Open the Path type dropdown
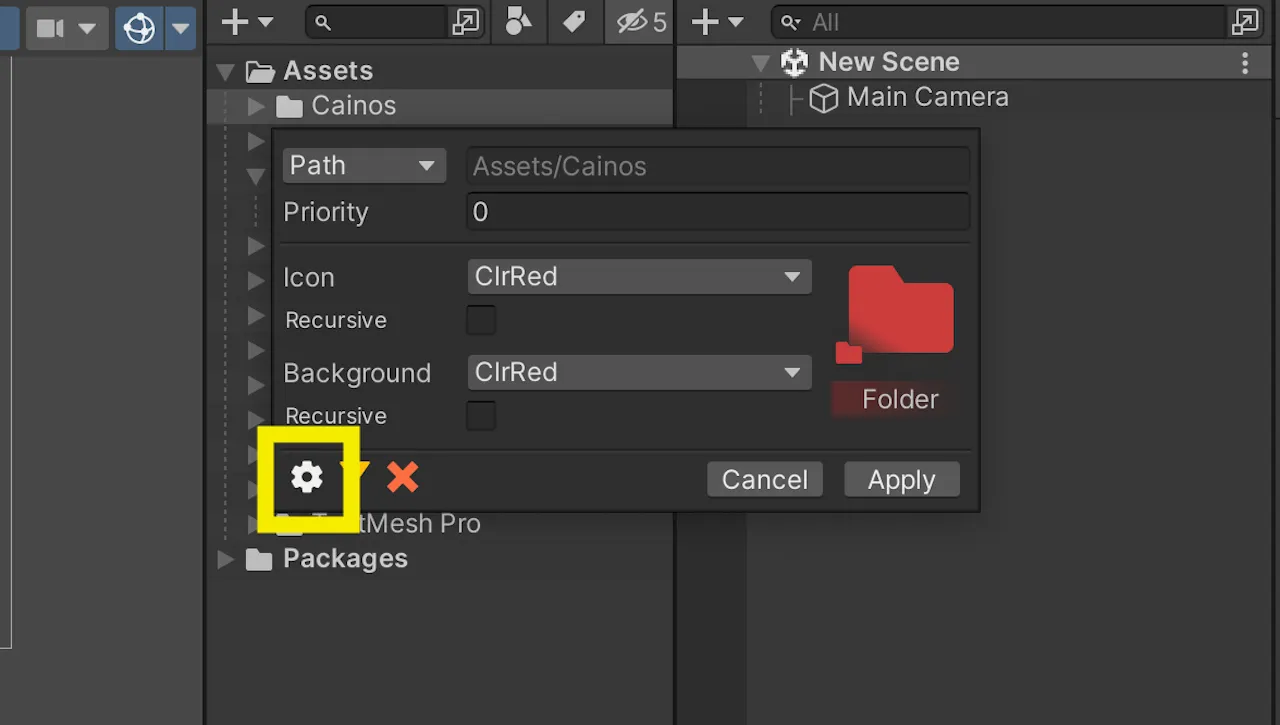This screenshot has width=1280, height=725. pyautogui.click(x=364, y=165)
